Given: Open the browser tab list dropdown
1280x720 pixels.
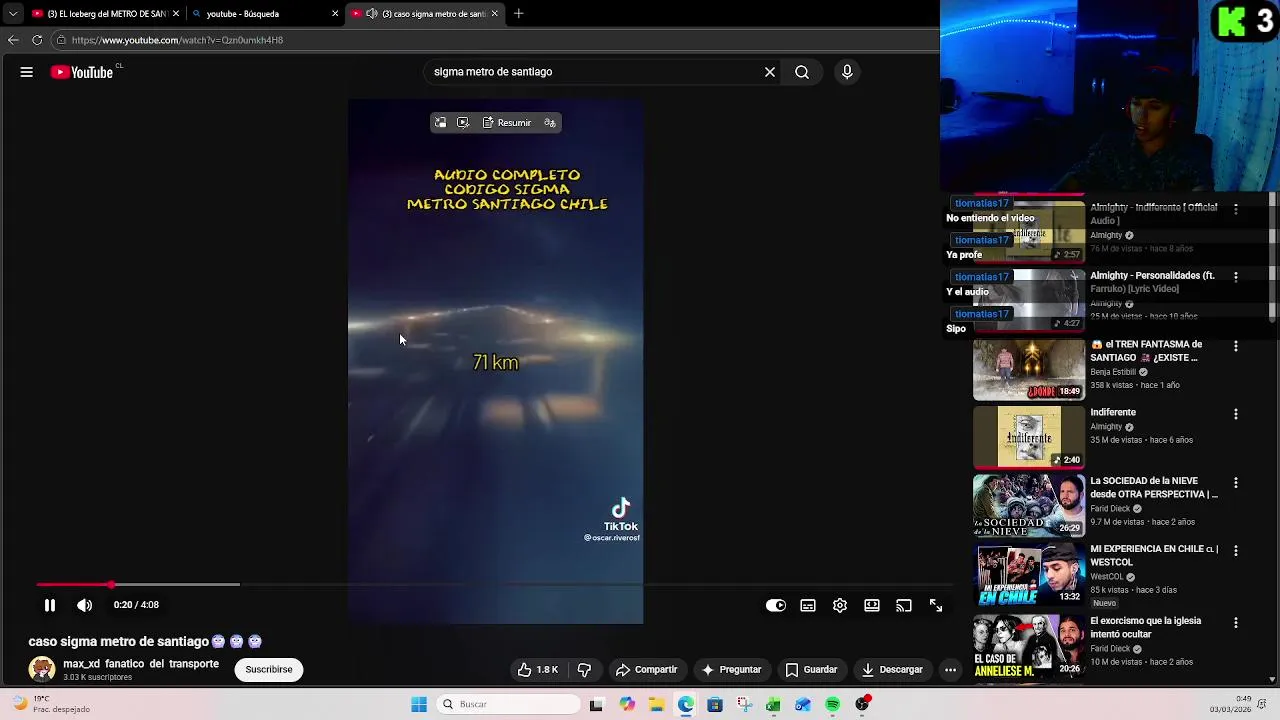Looking at the screenshot, I should pos(12,14).
